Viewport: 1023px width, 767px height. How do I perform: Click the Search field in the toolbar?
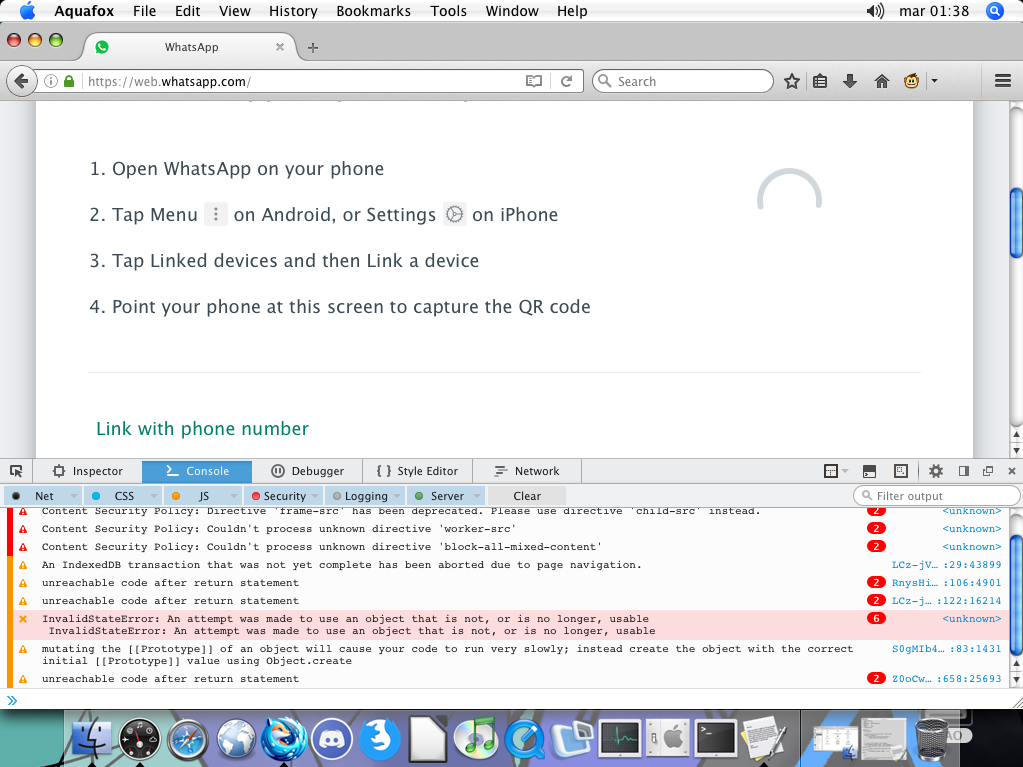[x=682, y=82]
